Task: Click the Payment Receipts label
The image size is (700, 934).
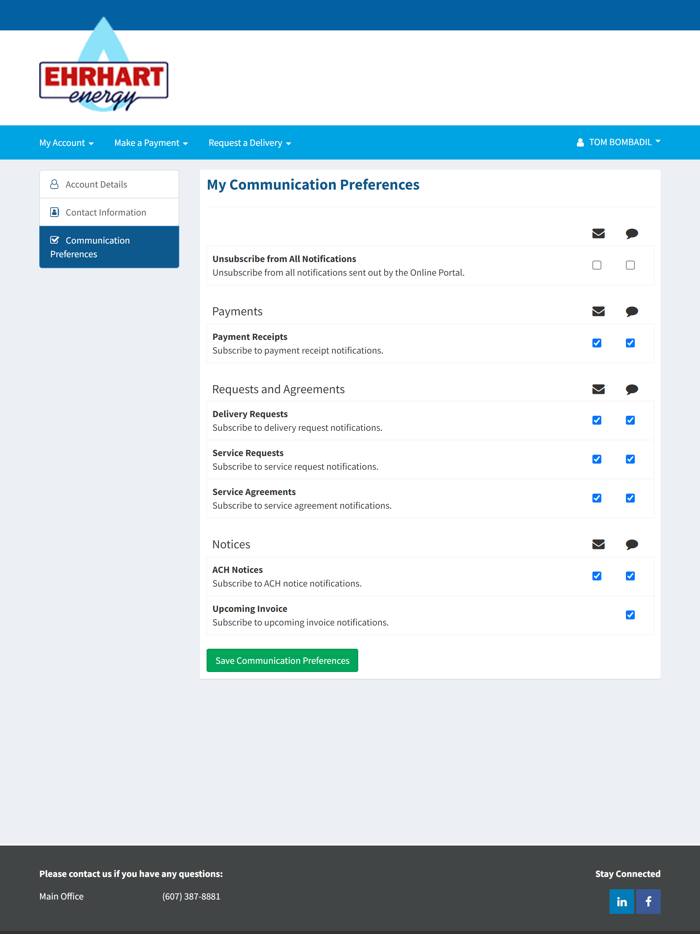Action: tap(250, 337)
